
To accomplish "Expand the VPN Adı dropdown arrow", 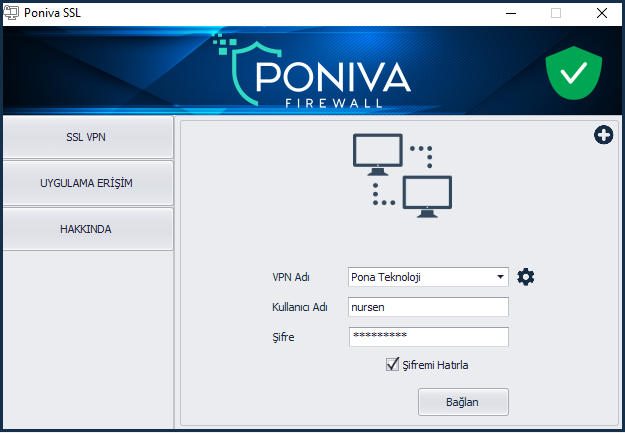I will click(500, 277).
